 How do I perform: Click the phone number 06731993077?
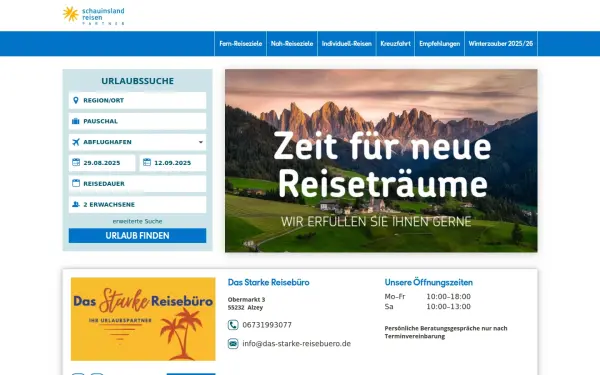(x=267, y=325)
